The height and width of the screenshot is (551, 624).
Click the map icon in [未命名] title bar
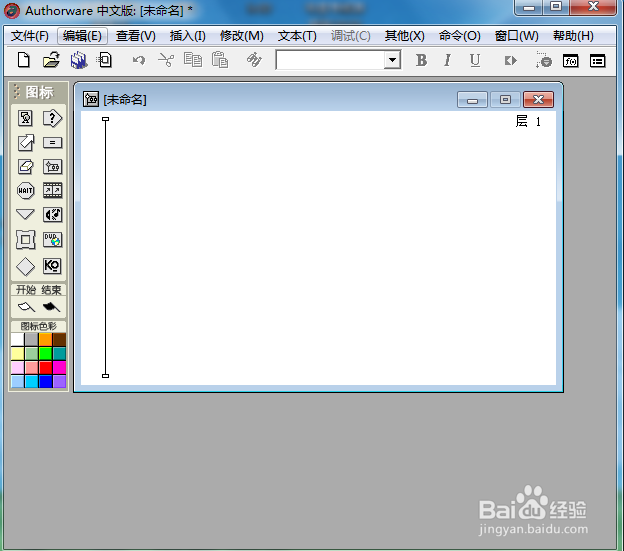coord(91,99)
